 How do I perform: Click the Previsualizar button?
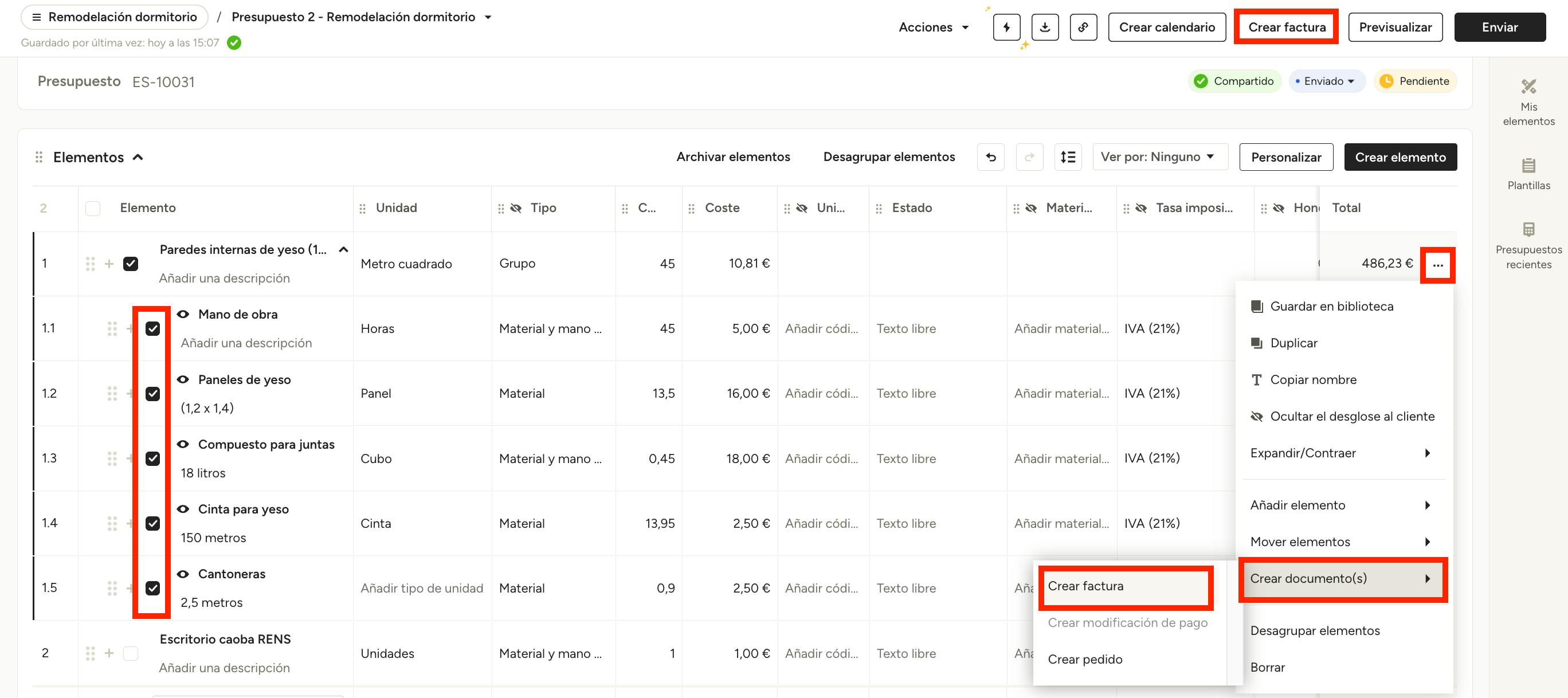coord(1394,28)
